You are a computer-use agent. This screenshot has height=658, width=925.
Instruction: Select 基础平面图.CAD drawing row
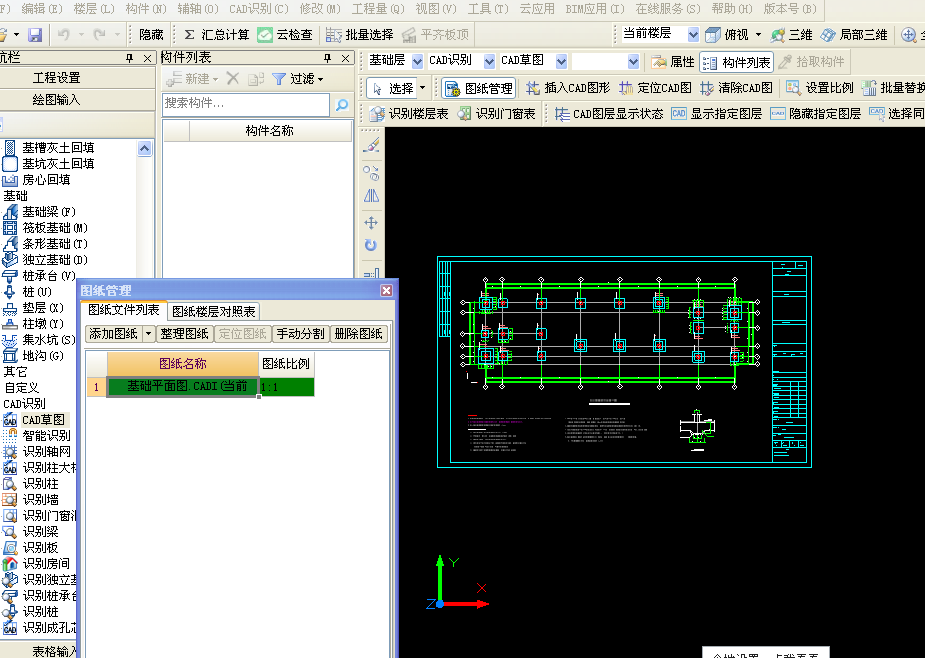click(201, 387)
